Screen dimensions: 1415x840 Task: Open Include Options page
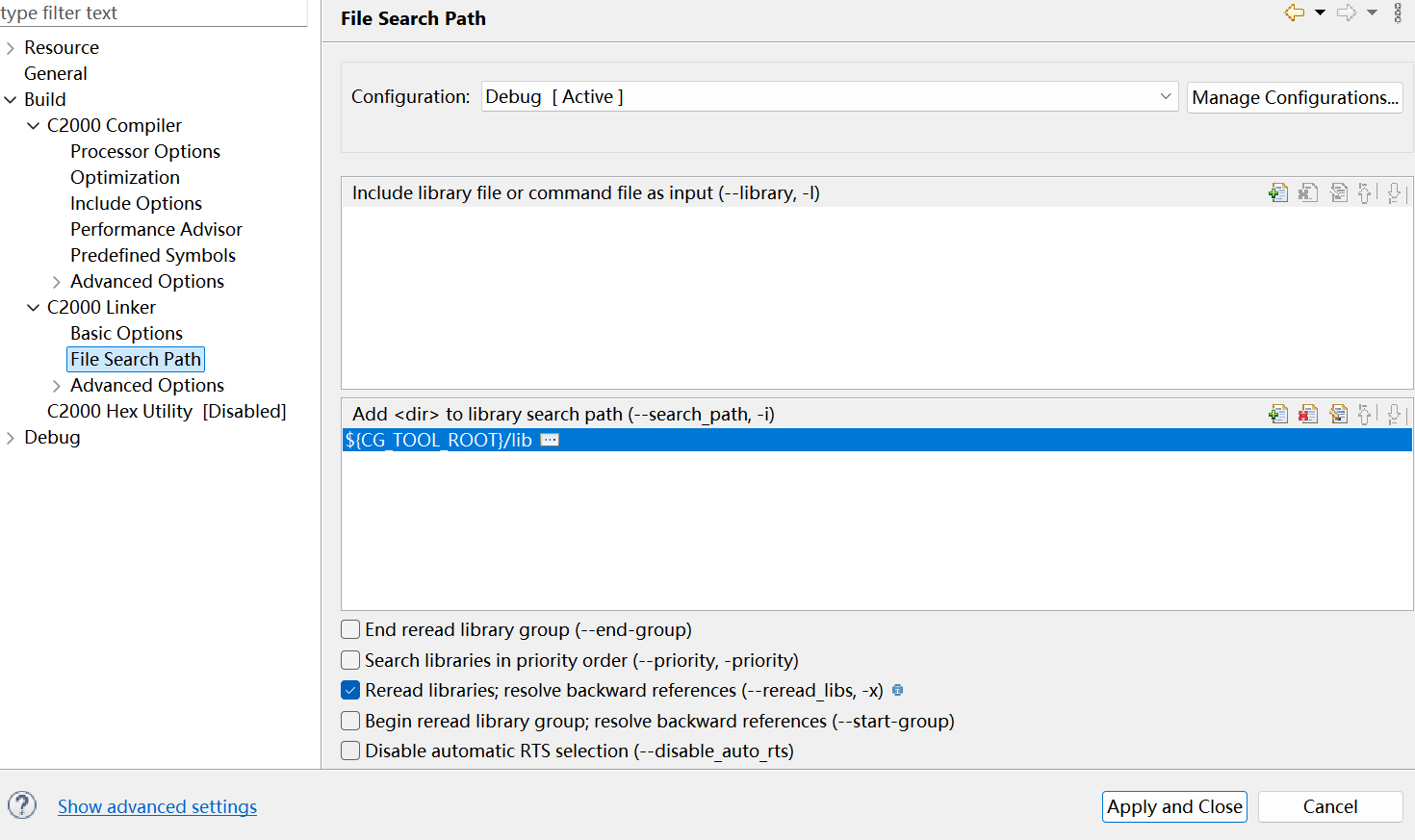coord(136,203)
